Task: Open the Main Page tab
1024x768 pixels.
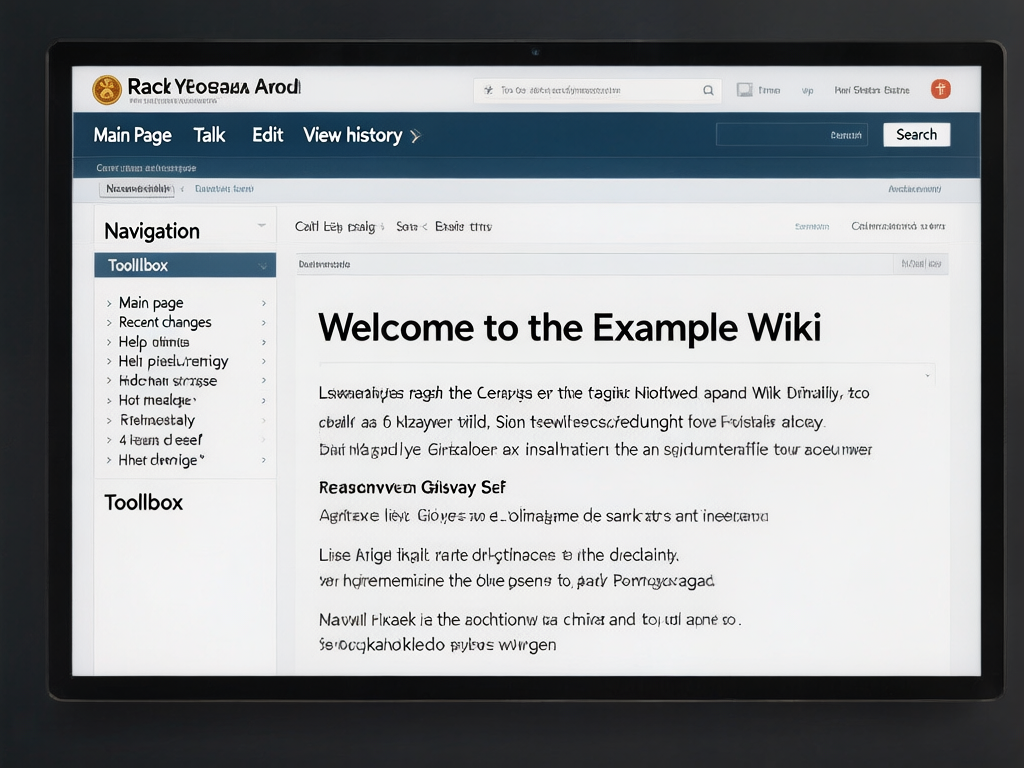Action: 133,135
